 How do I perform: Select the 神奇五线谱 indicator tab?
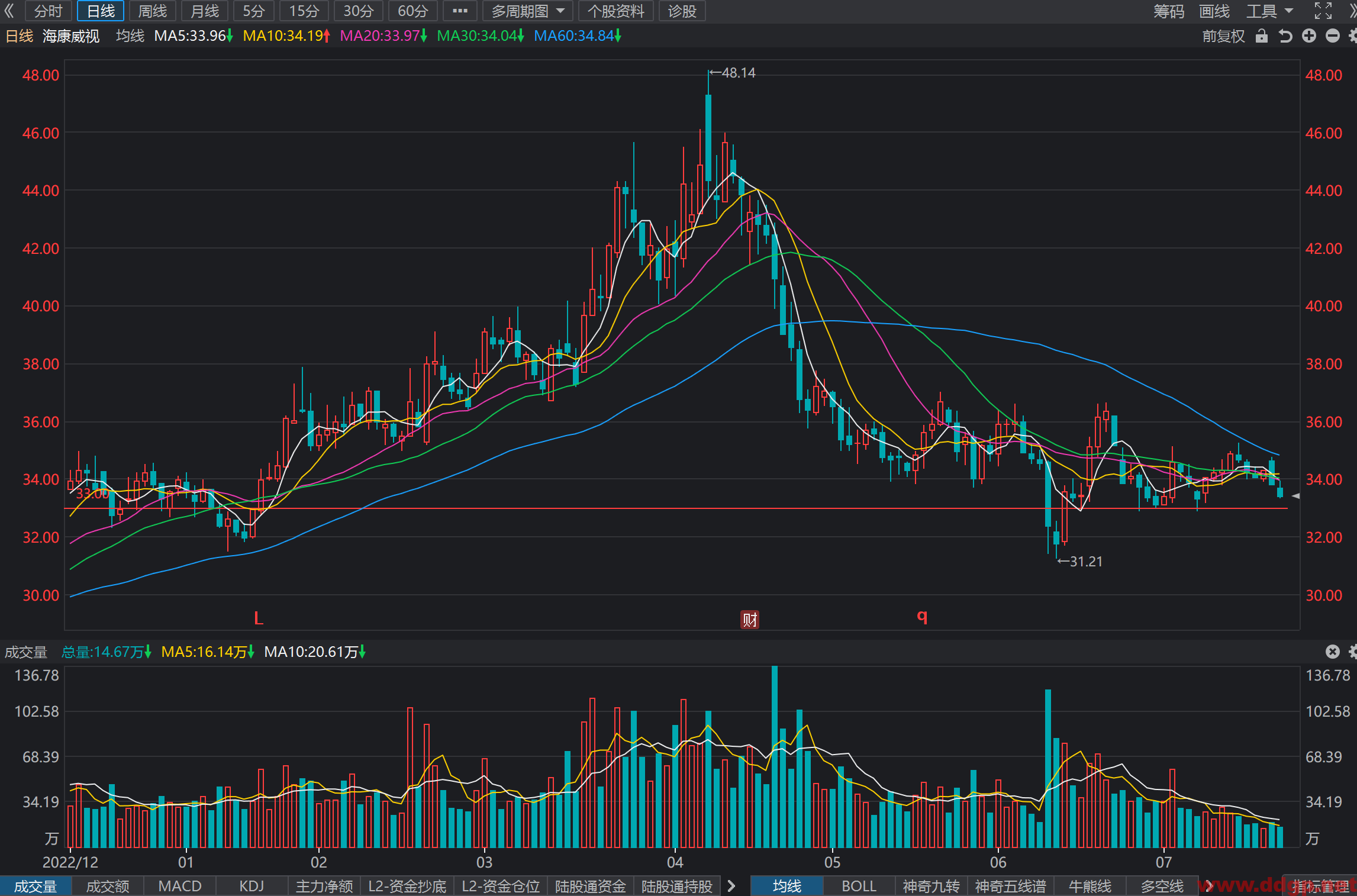click(x=1011, y=886)
